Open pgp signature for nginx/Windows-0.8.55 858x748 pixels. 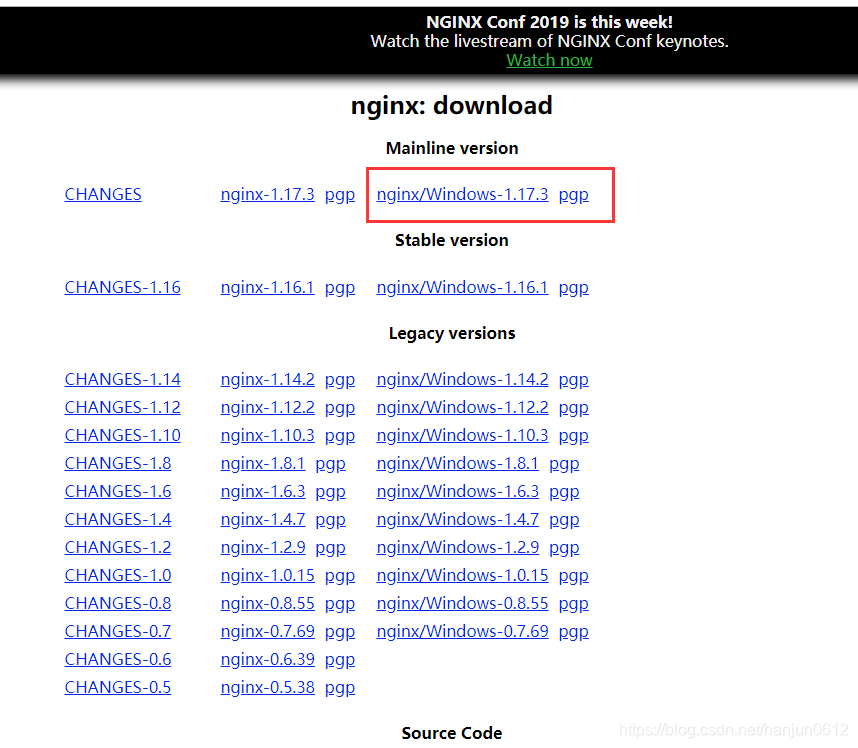(573, 604)
